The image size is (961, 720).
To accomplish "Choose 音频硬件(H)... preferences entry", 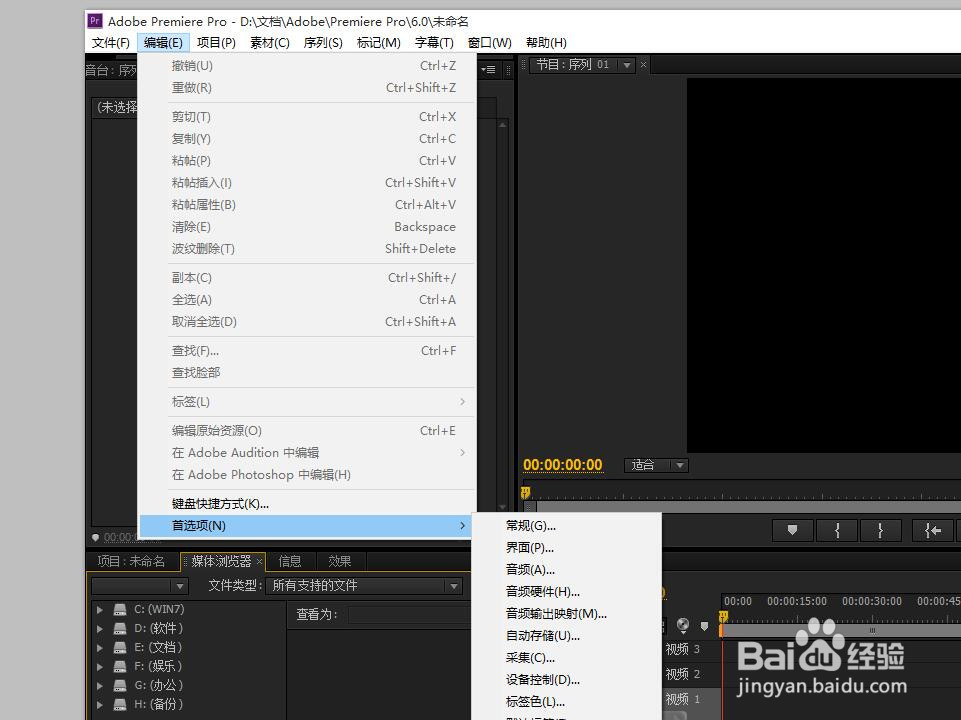I will [x=566, y=592].
